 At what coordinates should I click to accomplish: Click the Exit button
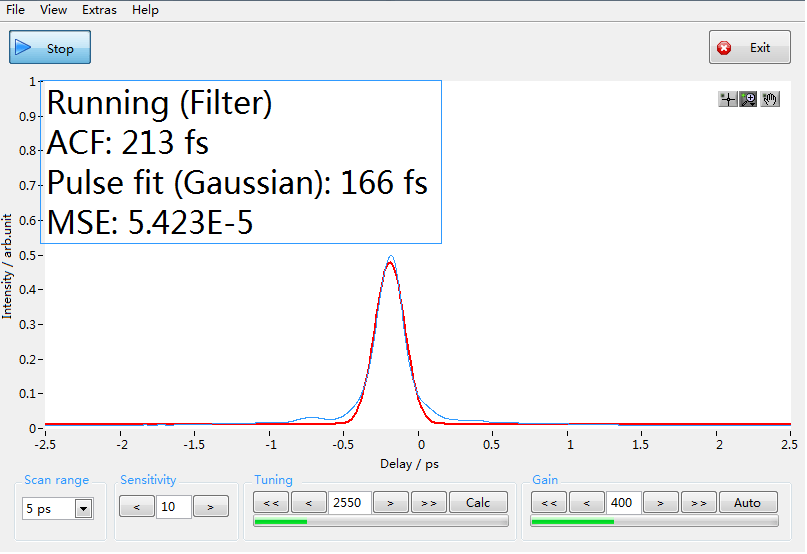point(750,48)
